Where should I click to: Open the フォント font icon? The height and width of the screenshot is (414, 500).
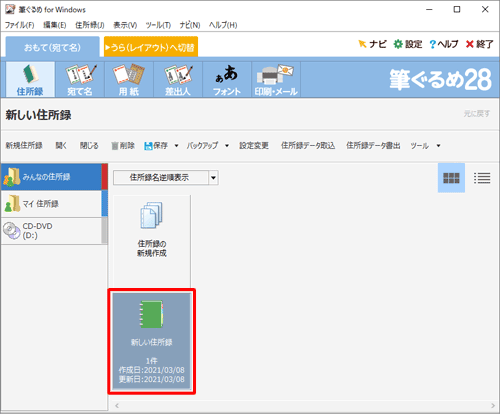[x=227, y=79]
